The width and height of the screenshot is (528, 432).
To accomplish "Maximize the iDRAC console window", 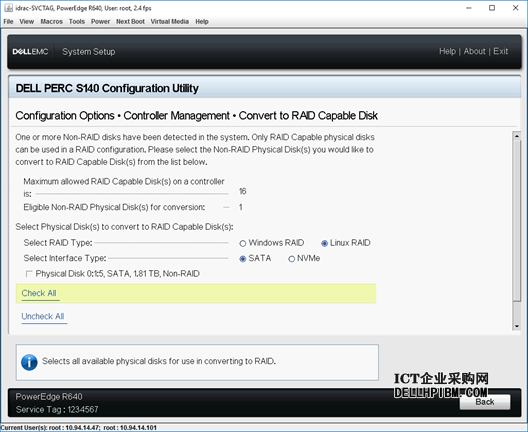I will 492,8.
